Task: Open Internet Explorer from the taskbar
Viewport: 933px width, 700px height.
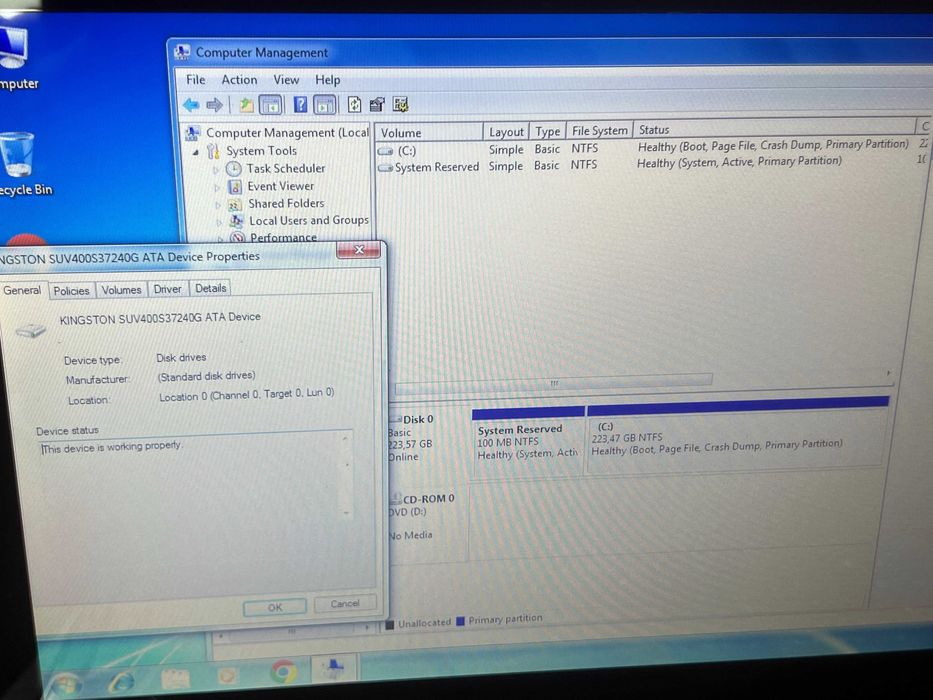Action: click(122, 680)
